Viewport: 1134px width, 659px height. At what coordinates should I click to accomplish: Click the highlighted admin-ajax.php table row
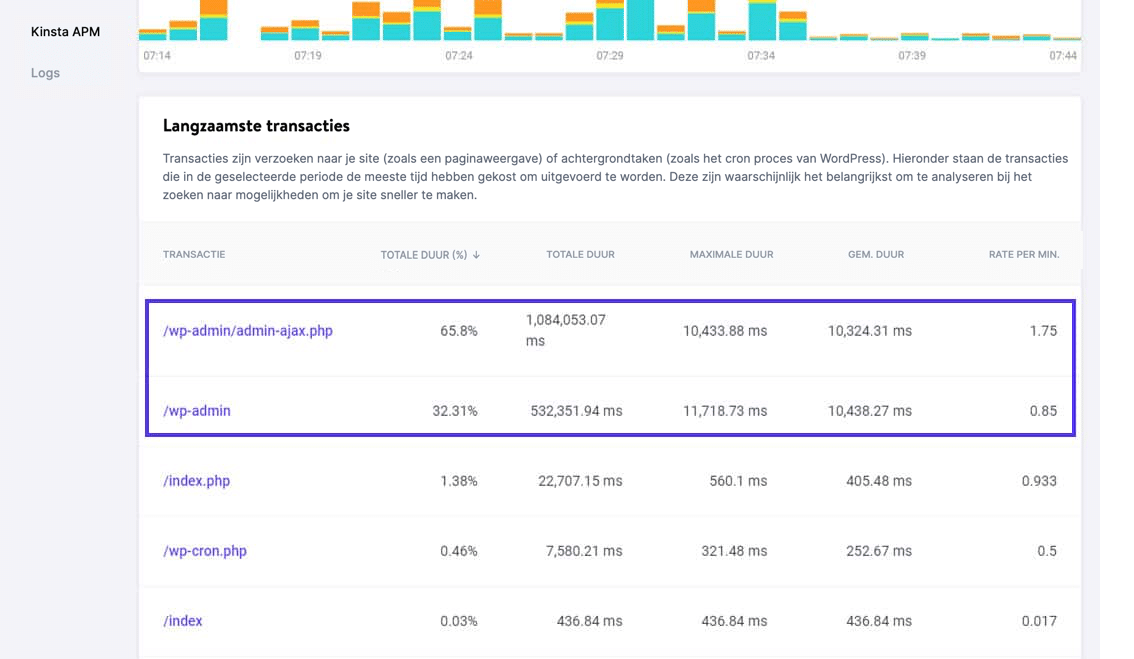pyautogui.click(x=610, y=330)
